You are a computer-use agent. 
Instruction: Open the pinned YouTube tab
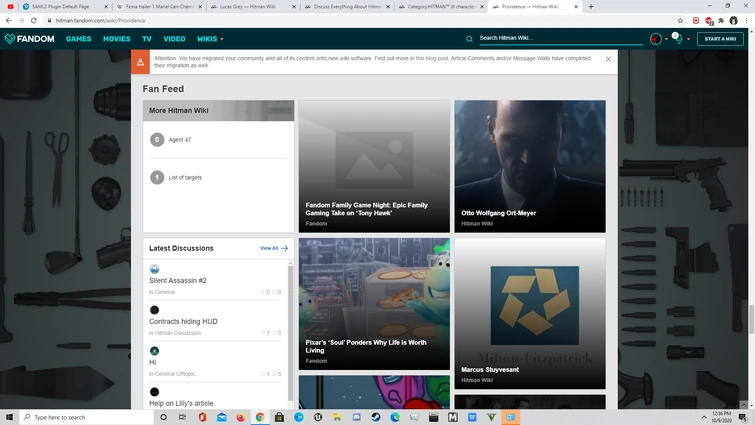click(10, 7)
